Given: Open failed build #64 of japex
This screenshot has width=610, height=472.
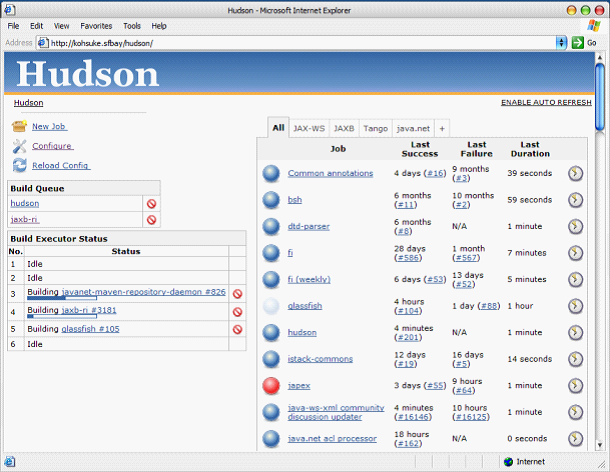Looking at the screenshot, I should pos(463,390).
